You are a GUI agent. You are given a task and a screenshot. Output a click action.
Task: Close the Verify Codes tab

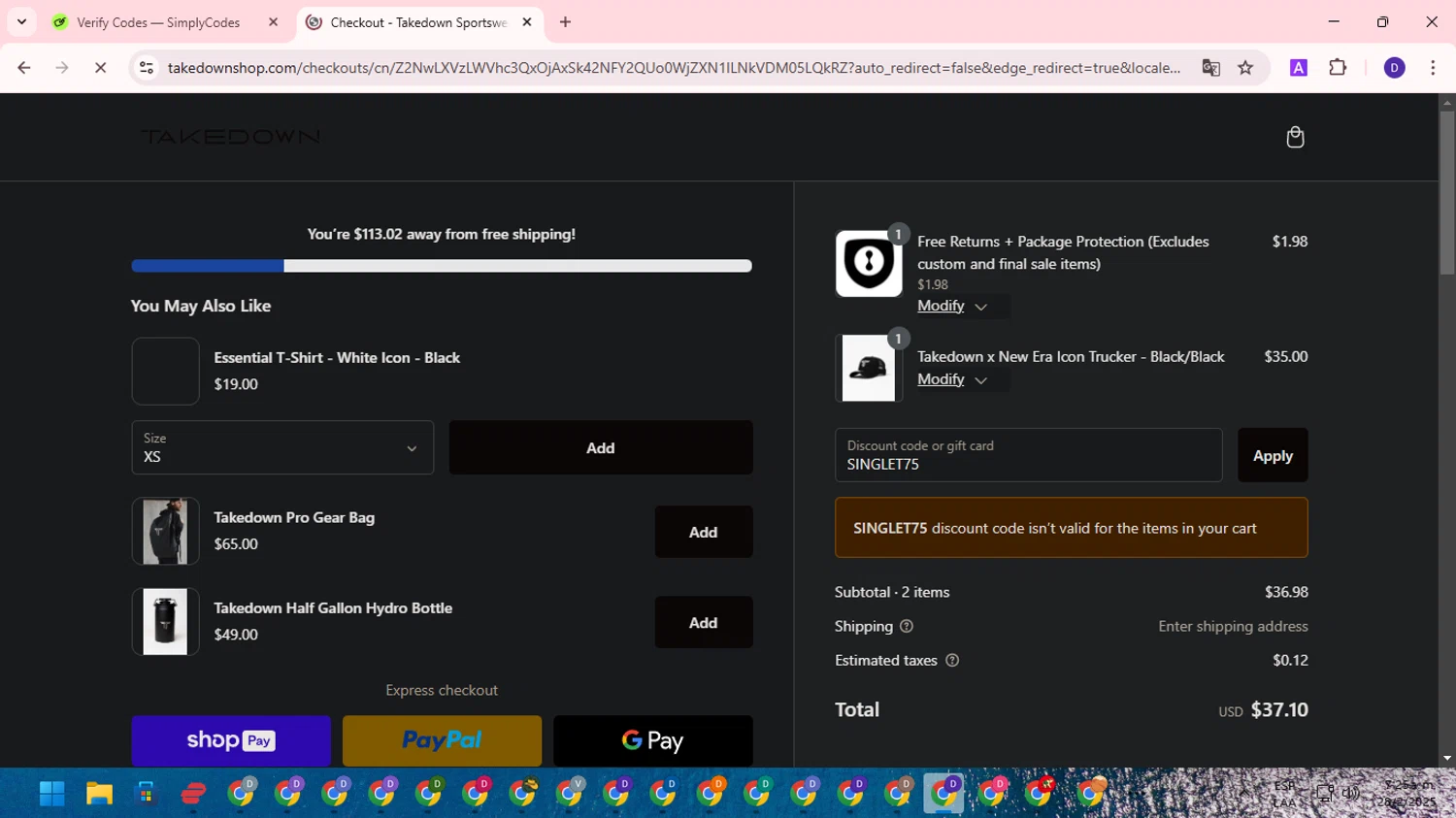click(x=273, y=21)
